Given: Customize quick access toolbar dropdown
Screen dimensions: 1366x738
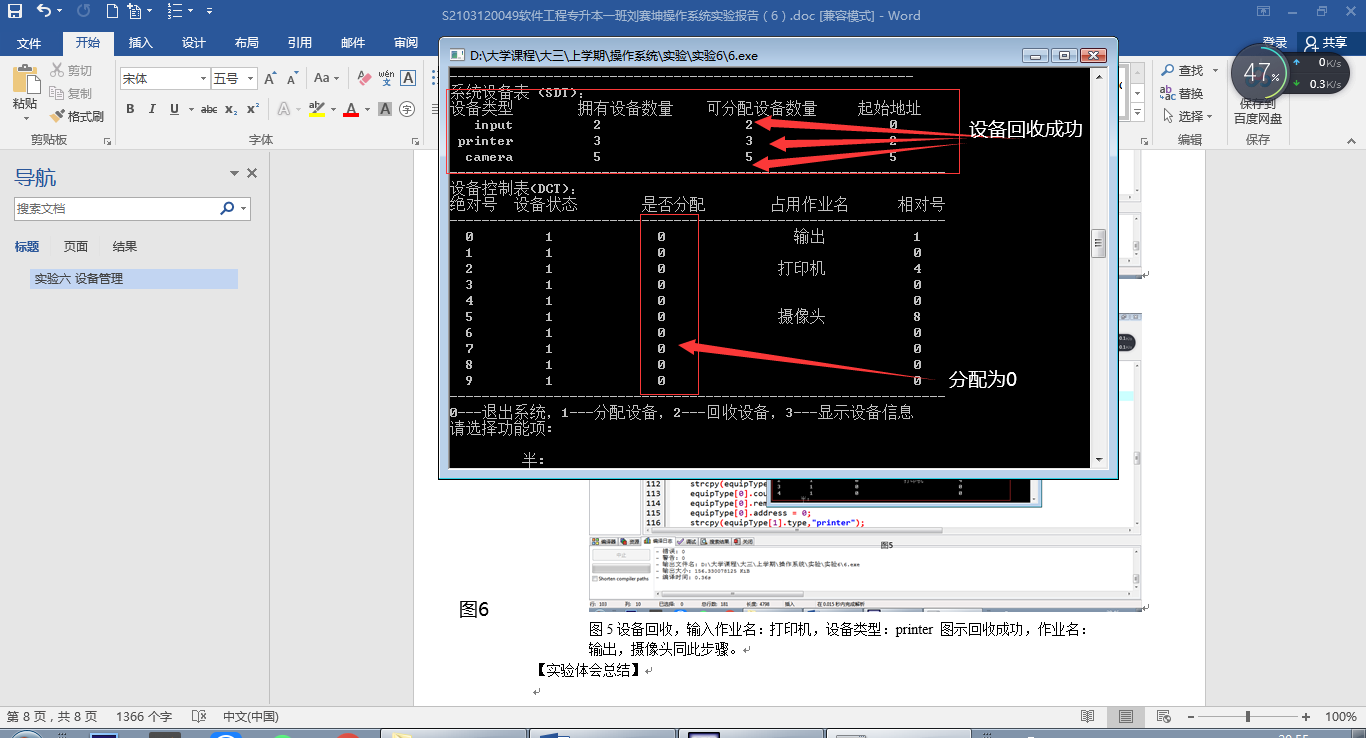Looking at the screenshot, I should 209,12.
